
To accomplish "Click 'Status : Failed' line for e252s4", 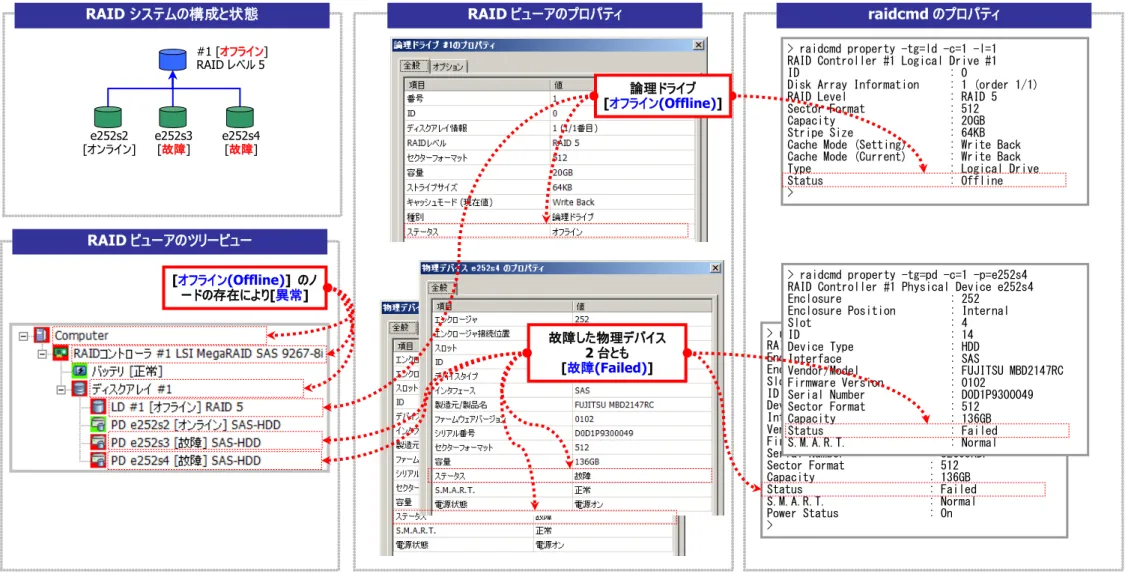I will click(892, 430).
